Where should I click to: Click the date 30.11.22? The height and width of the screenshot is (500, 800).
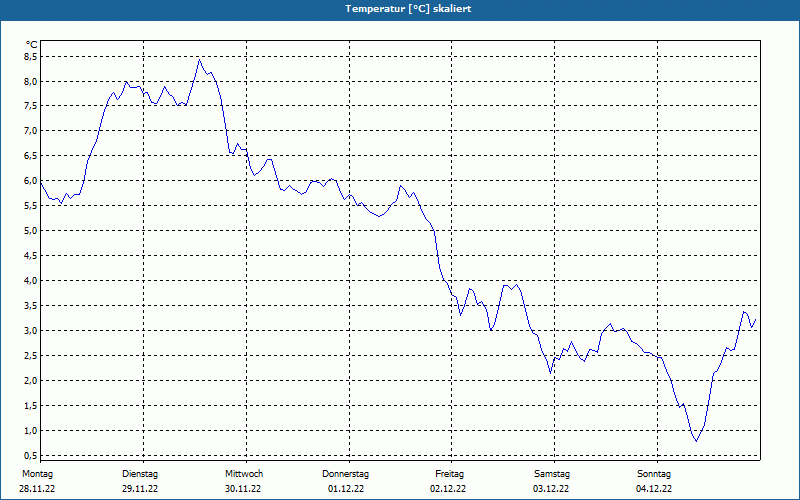pos(243,489)
